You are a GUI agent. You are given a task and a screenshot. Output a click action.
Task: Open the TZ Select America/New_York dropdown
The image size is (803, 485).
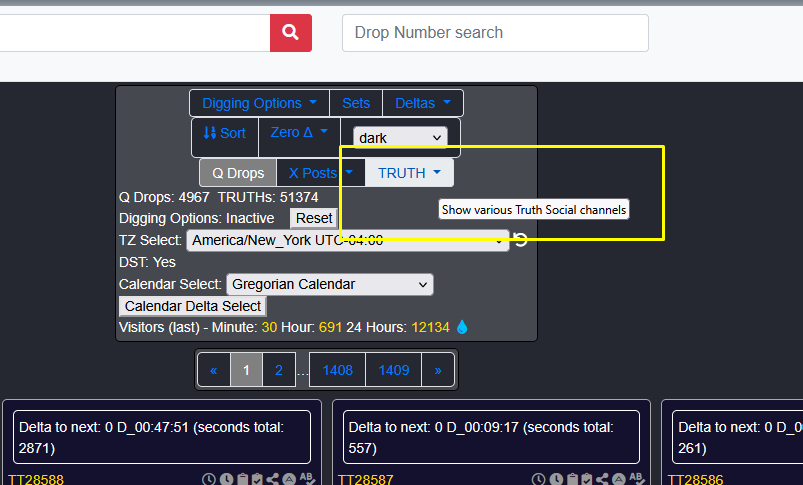348,240
